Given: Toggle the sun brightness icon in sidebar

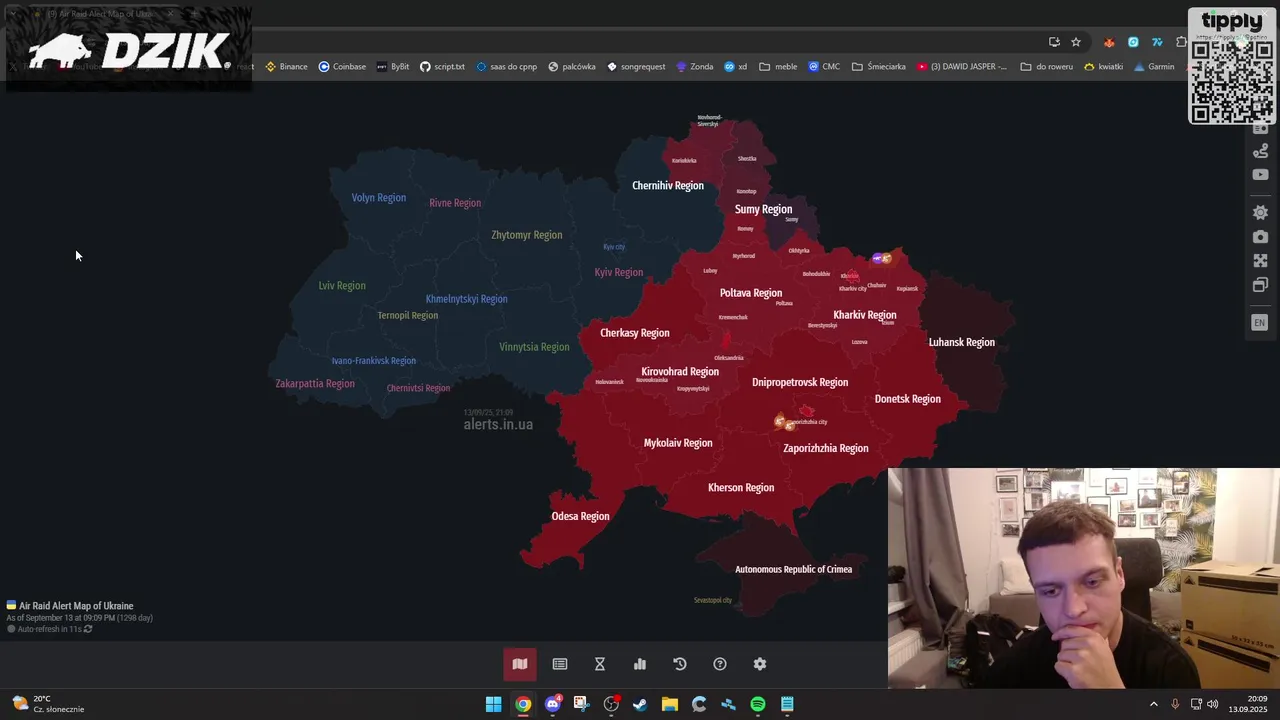Looking at the screenshot, I should click(x=1260, y=212).
